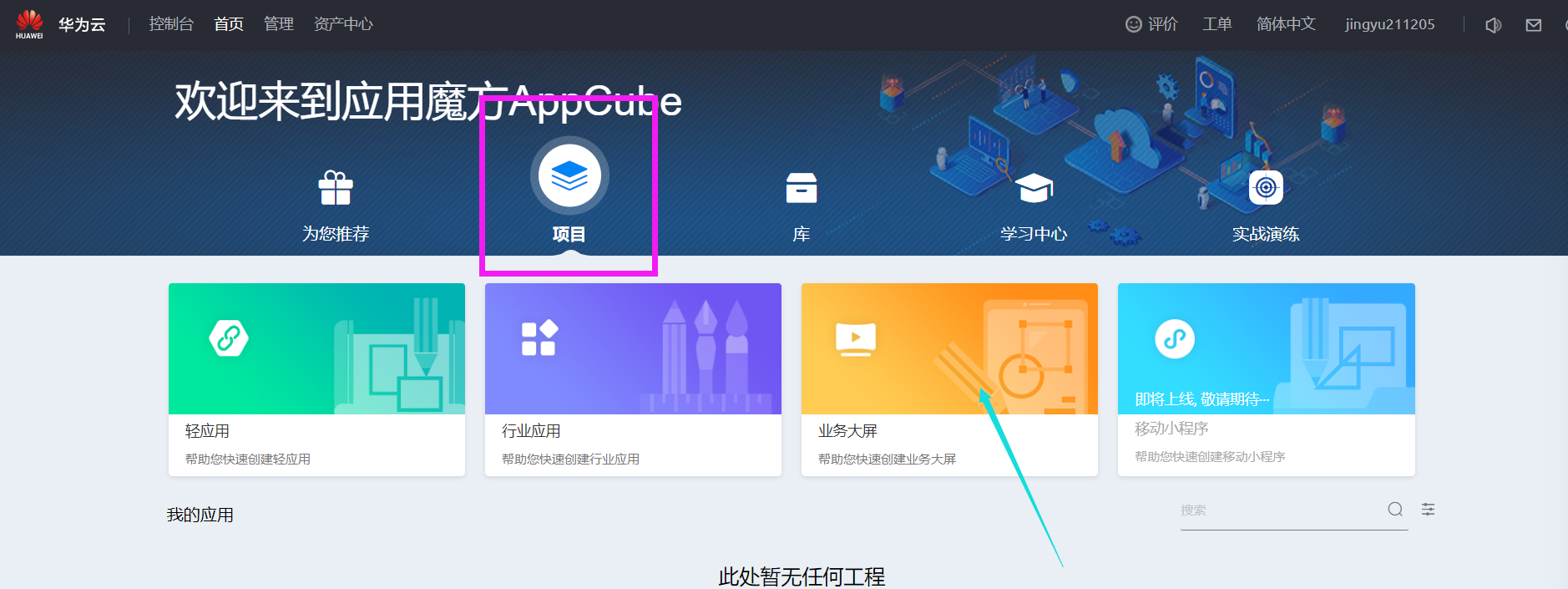Click the 为您推荐 gift icon
Image resolution: width=1568 pixels, height=589 pixels.
pos(336,187)
